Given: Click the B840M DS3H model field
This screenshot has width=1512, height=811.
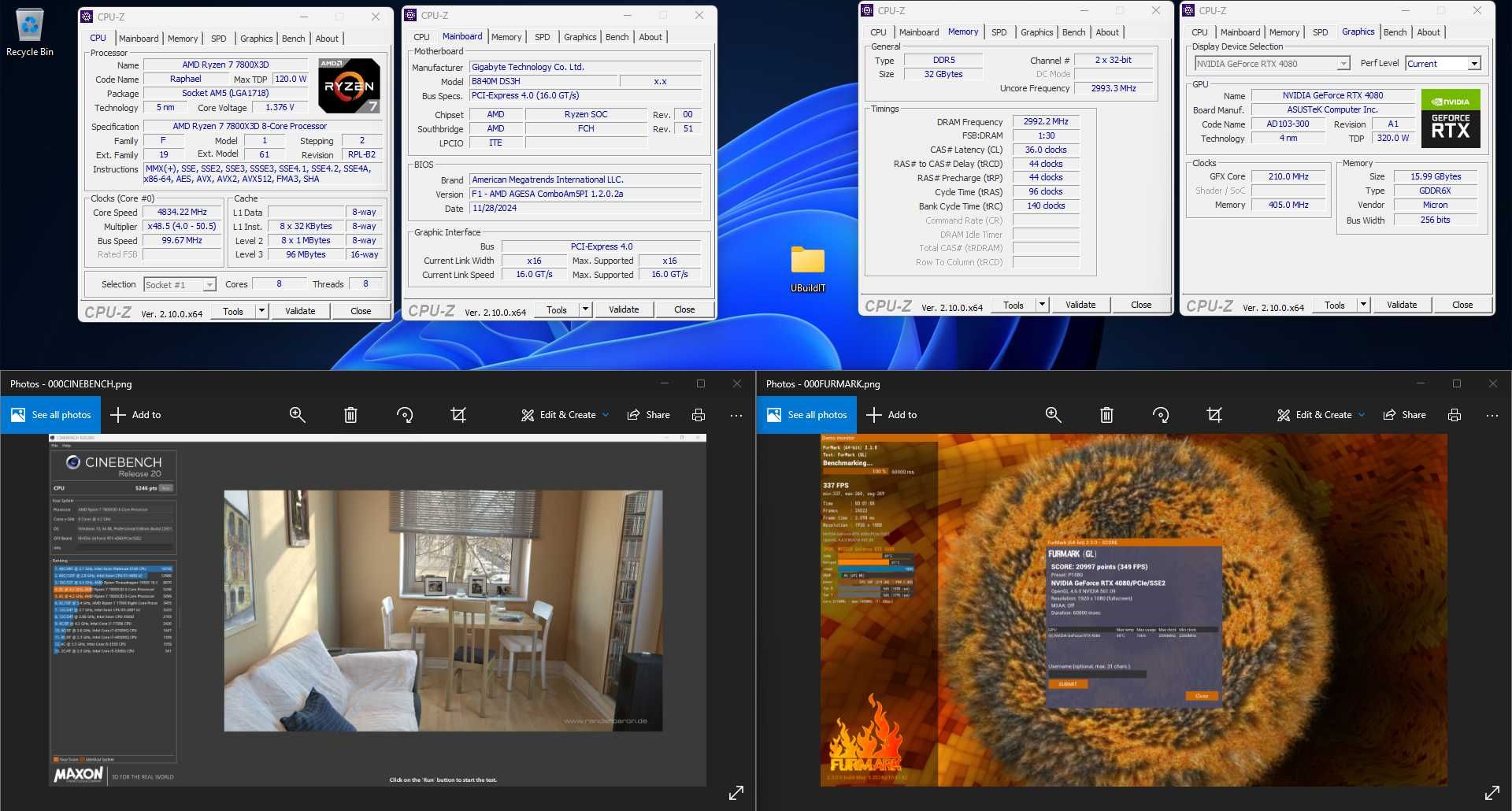Looking at the screenshot, I should [x=542, y=81].
